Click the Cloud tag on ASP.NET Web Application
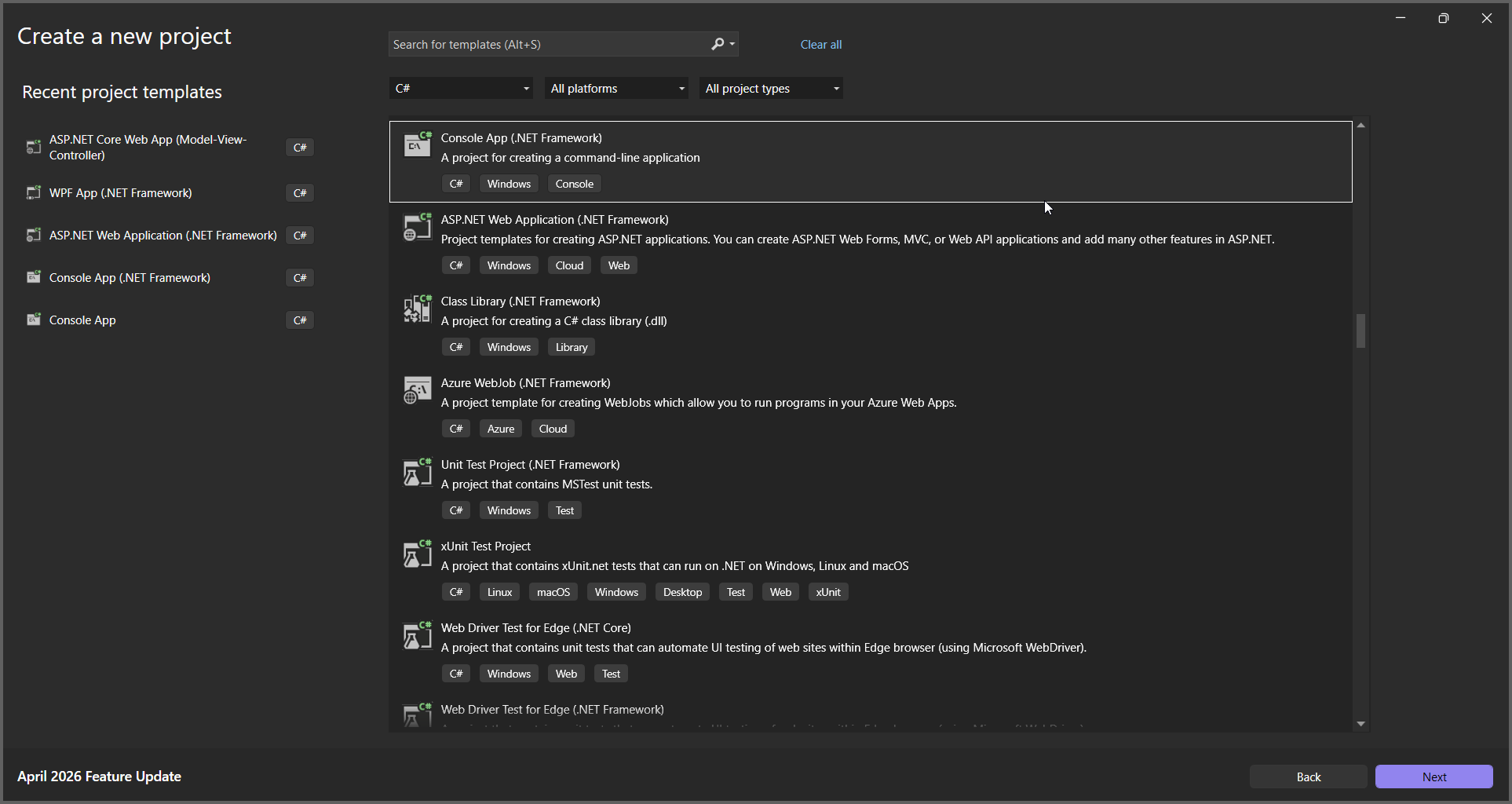Viewport: 1512px width, 804px height. 569,265
